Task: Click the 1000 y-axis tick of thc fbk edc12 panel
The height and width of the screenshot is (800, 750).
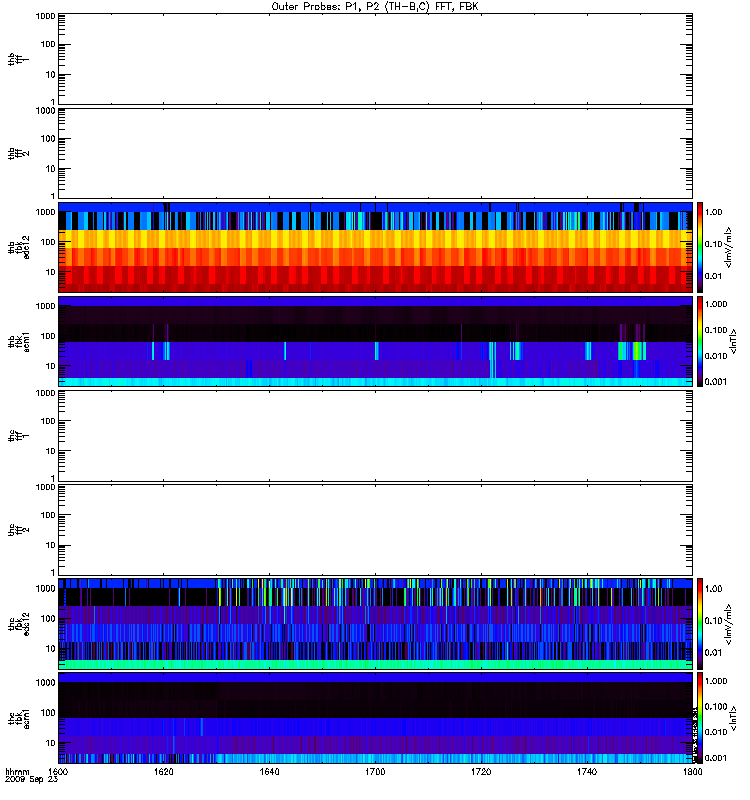Action: [45, 589]
